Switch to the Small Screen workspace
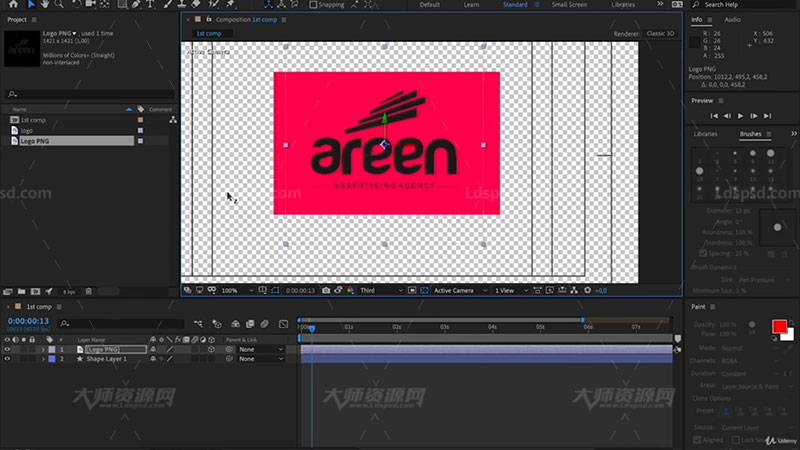This screenshot has height=450, width=800. [569, 5]
